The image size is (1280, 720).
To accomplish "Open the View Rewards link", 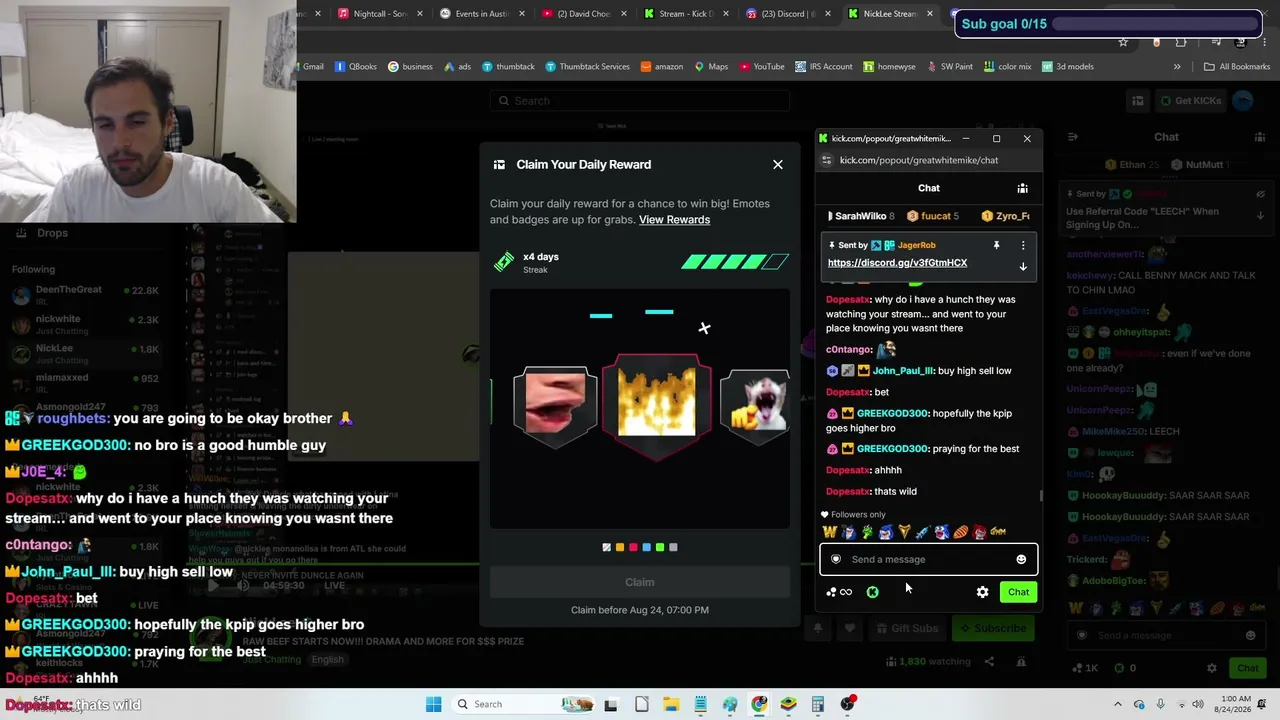I will [x=674, y=220].
